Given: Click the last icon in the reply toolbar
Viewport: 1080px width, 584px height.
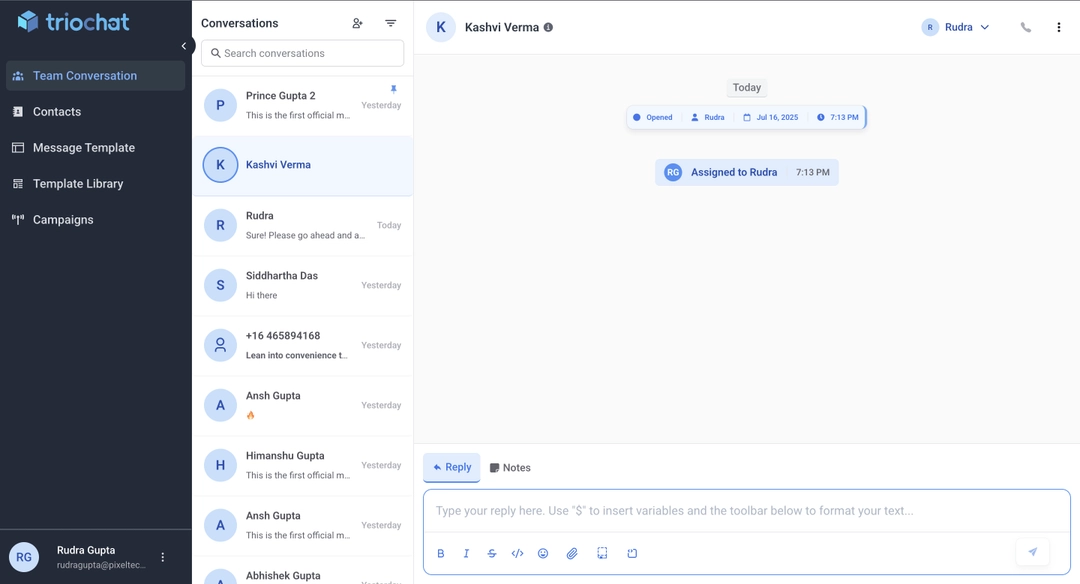Looking at the screenshot, I should [632, 553].
